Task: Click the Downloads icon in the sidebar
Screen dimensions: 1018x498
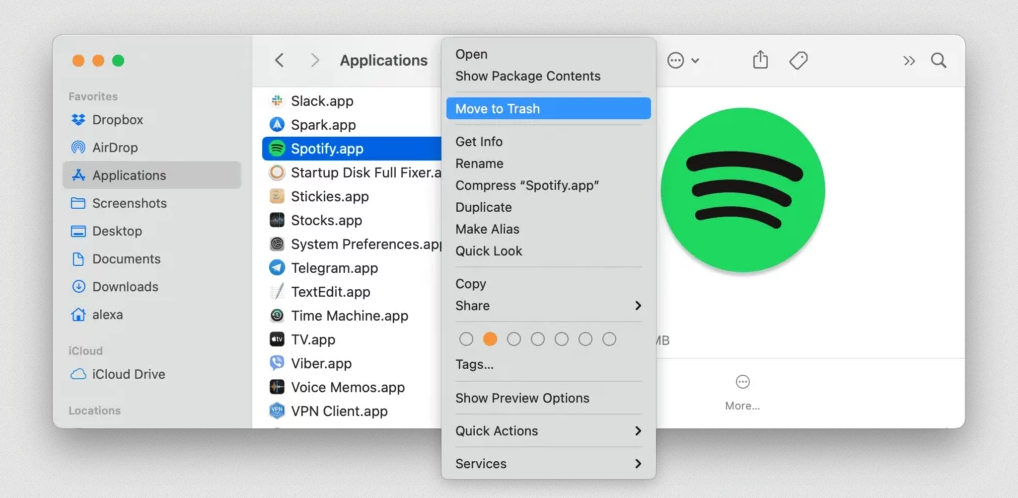Action: pos(78,286)
